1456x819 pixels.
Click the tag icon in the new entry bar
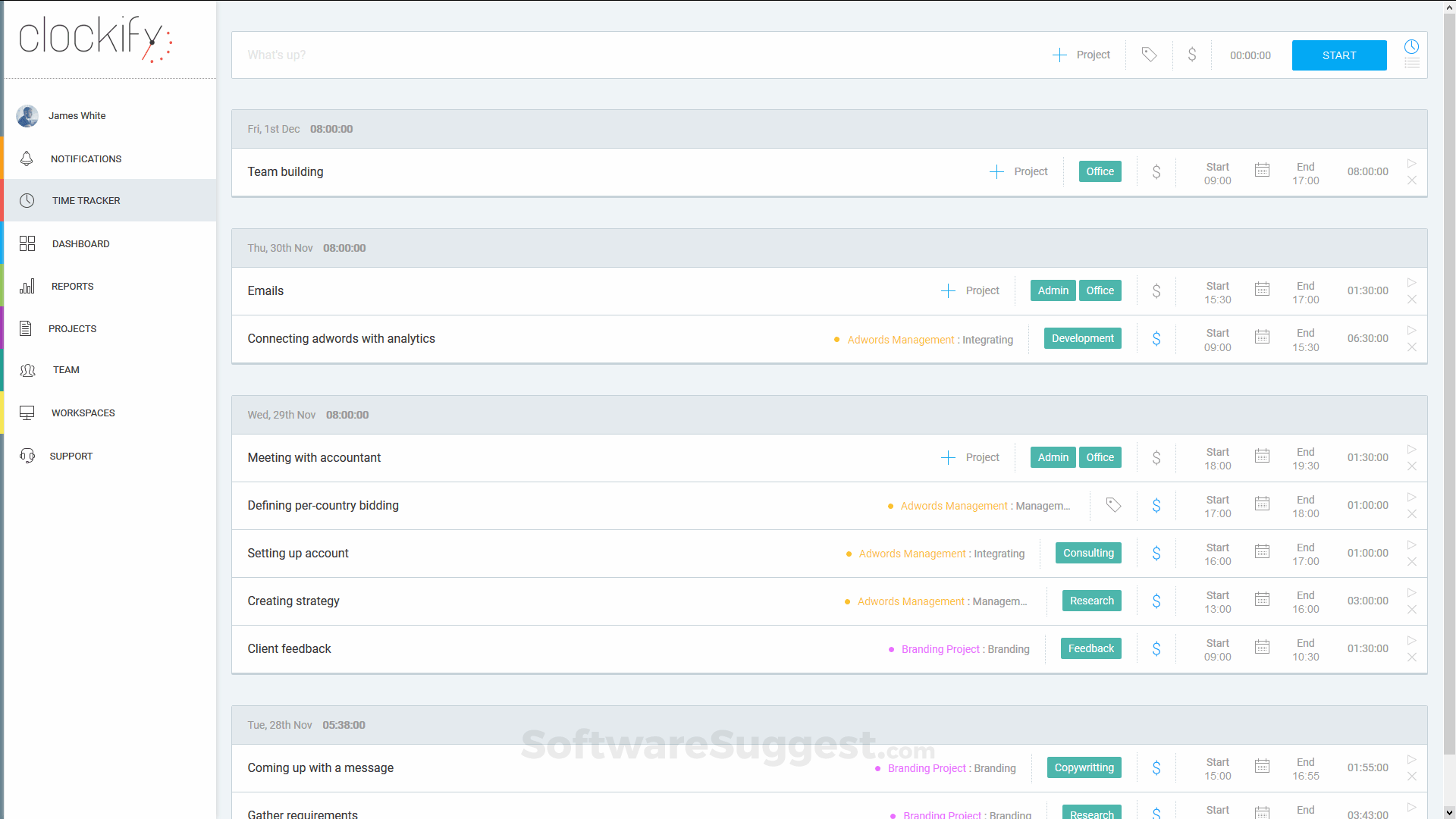1149,55
